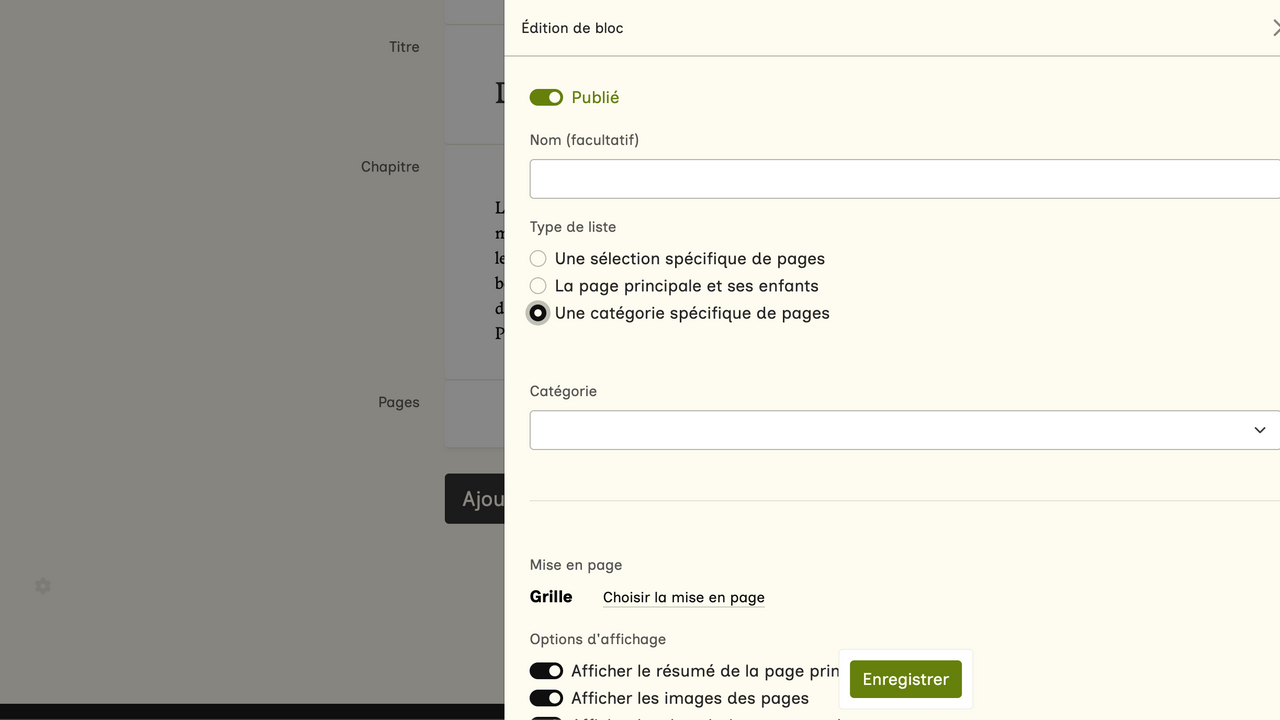
Task: Open Choisir la mise en page link
Action: [683, 597]
